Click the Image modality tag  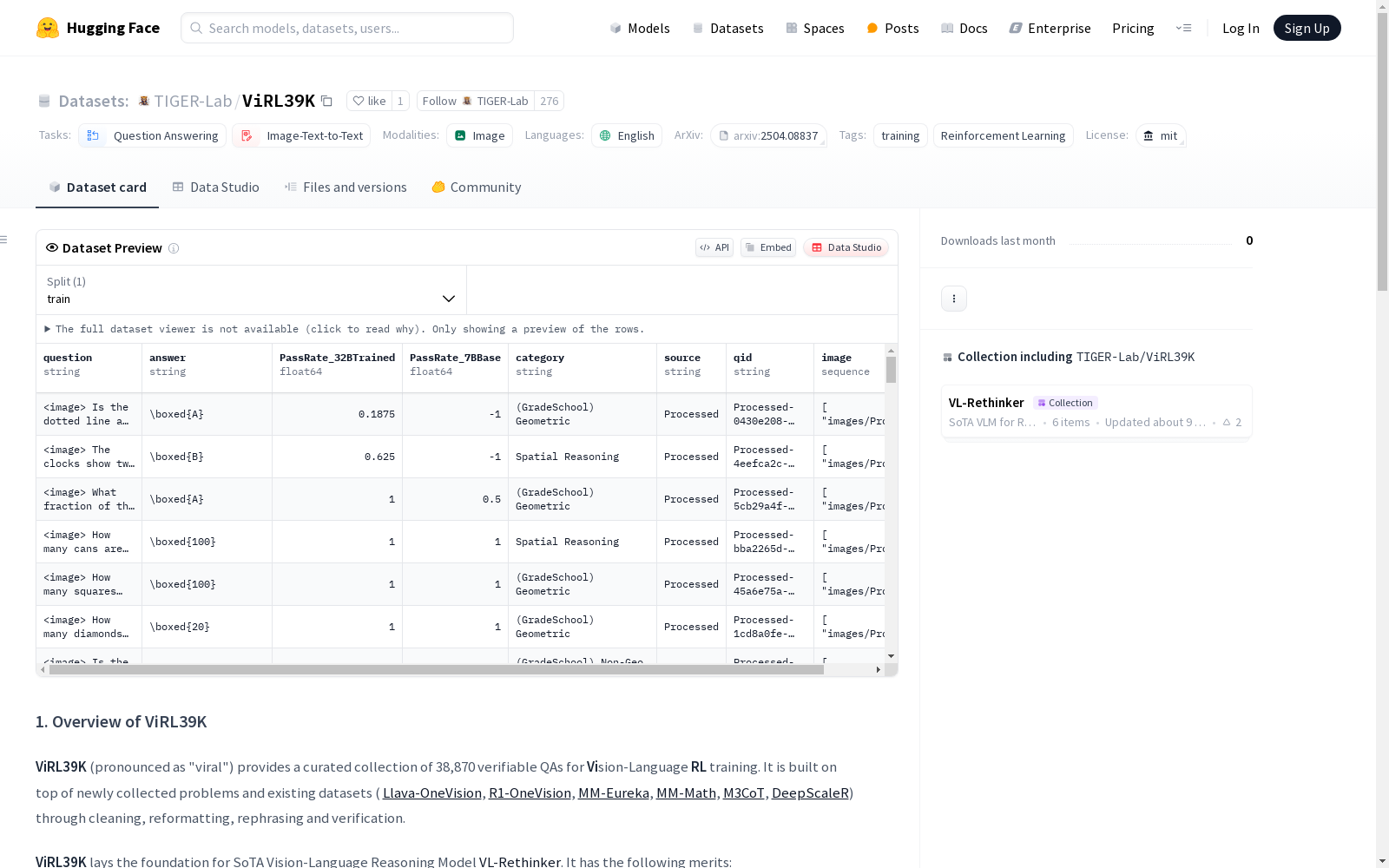point(479,135)
